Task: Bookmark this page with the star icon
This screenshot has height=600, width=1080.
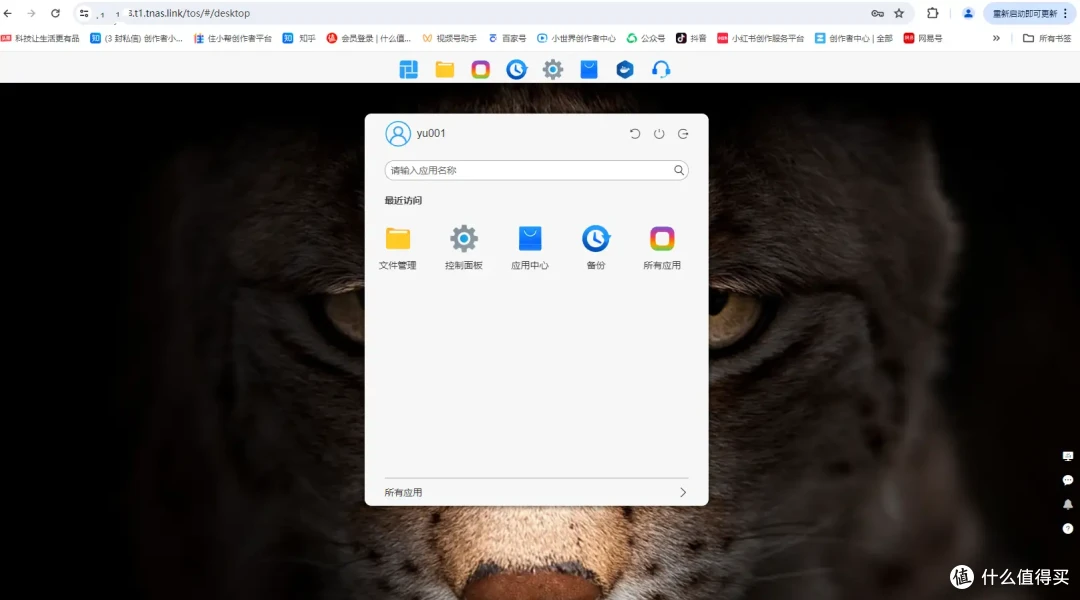Action: click(x=899, y=13)
